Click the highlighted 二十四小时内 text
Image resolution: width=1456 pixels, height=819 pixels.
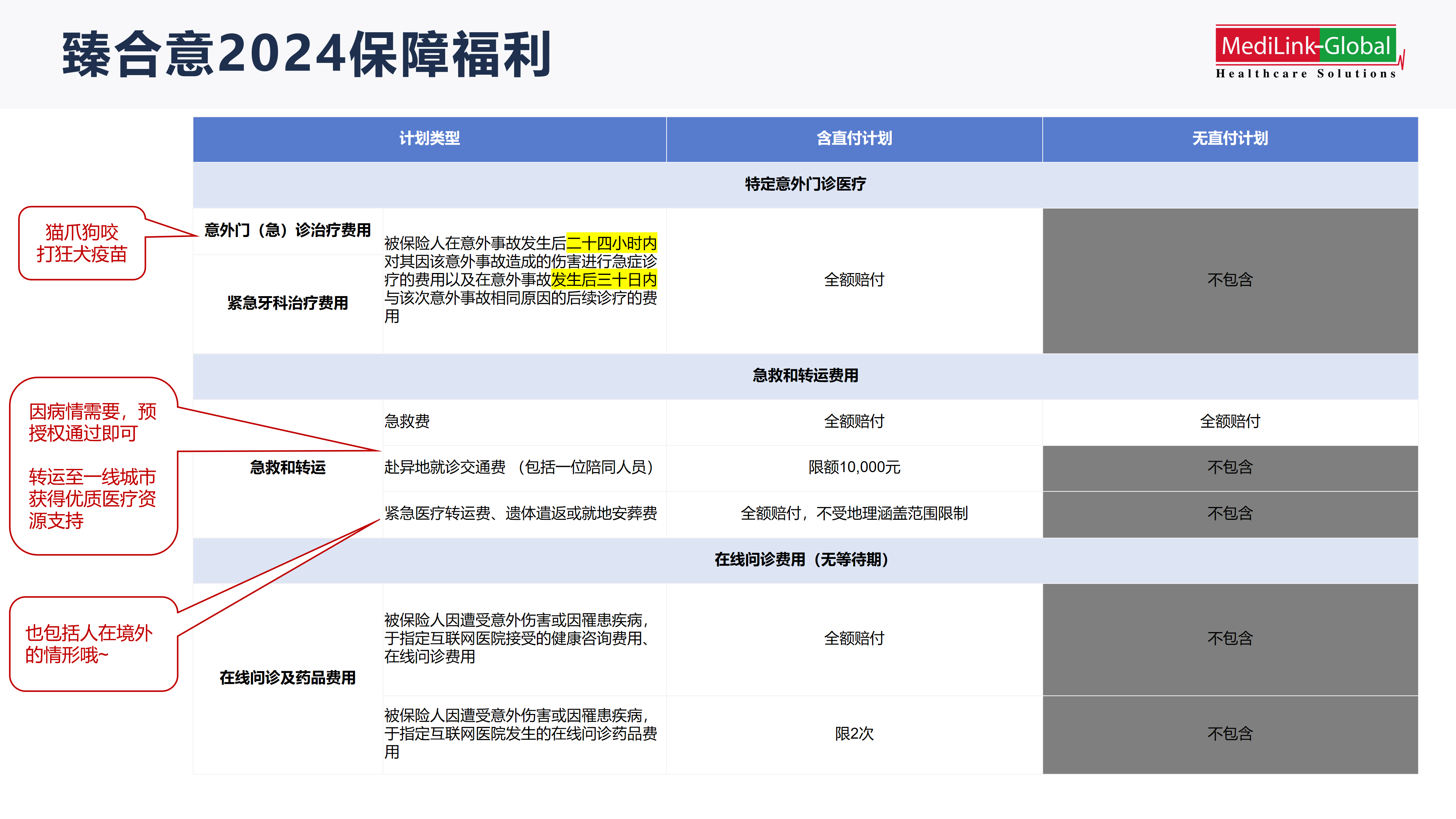tap(611, 243)
